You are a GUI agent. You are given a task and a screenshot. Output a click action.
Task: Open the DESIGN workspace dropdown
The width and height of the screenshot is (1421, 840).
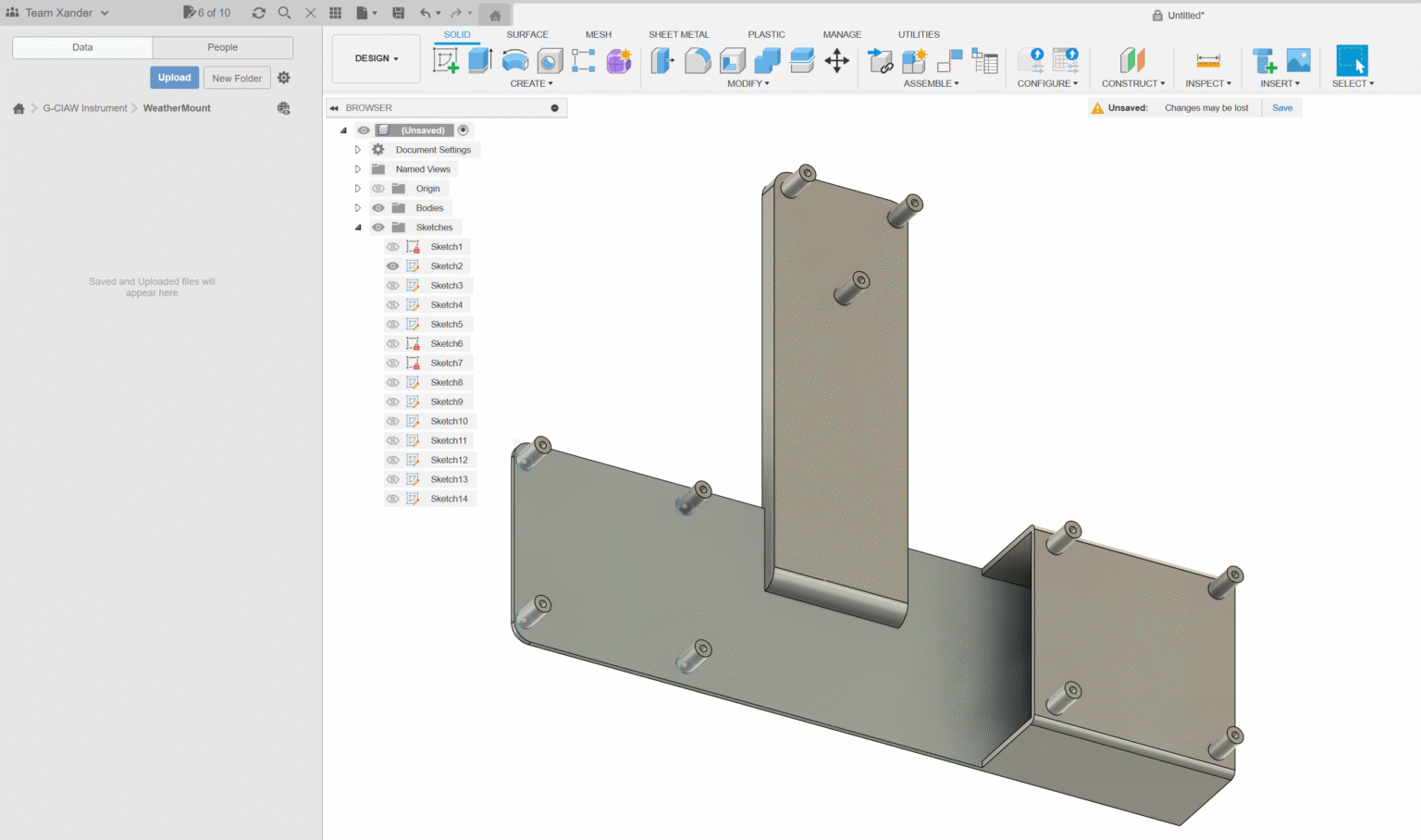coord(376,58)
